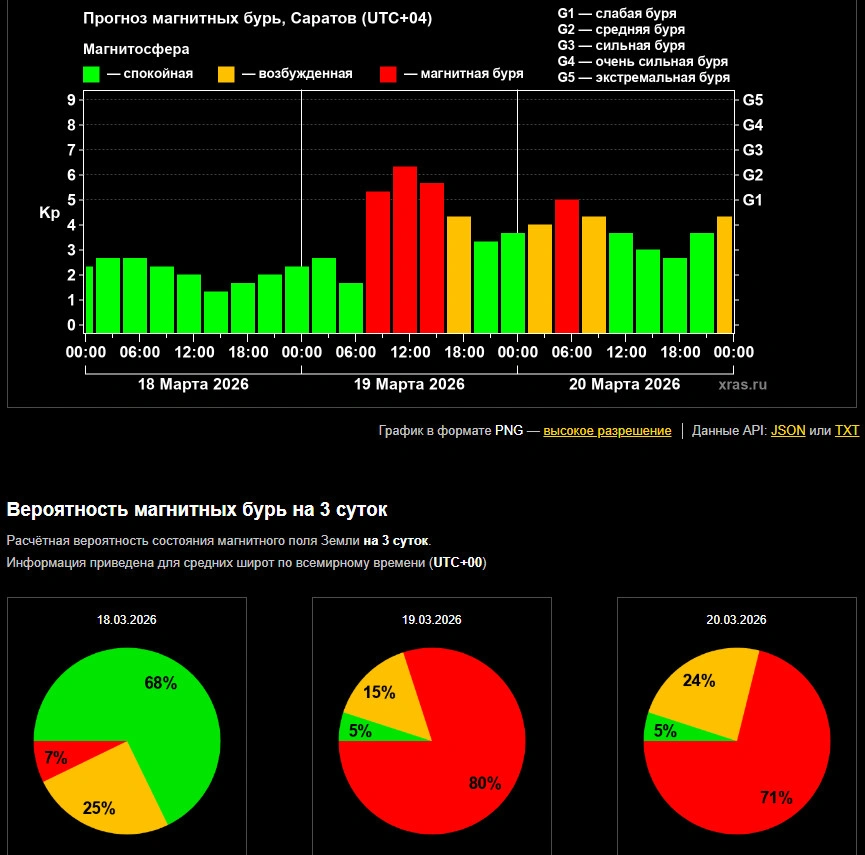Open the высокое разрешение PNG link

[x=607, y=431]
